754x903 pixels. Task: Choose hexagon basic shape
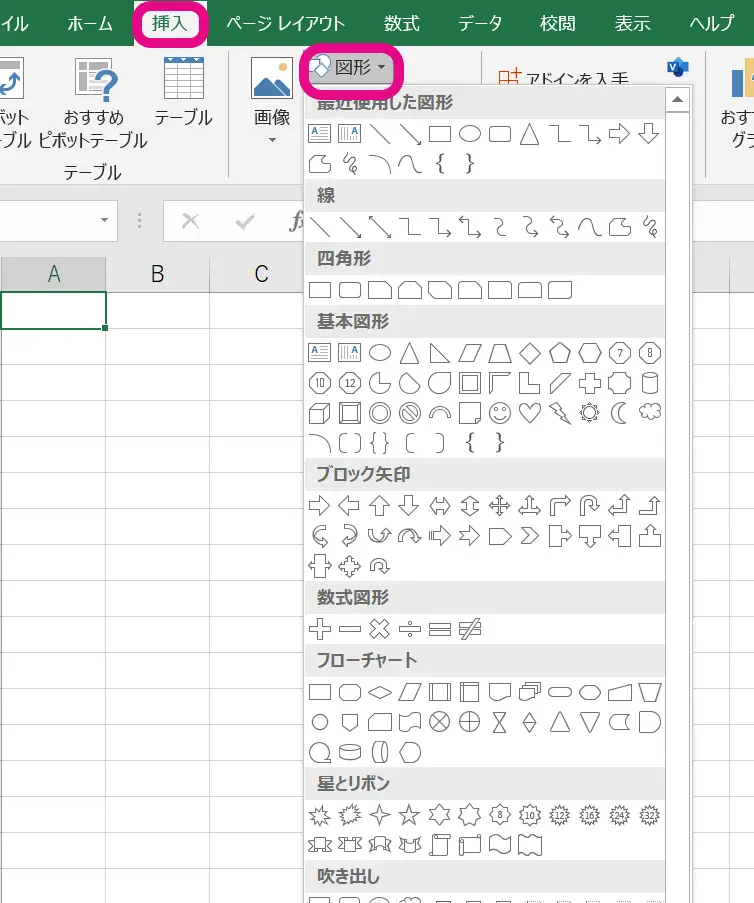tap(589, 353)
